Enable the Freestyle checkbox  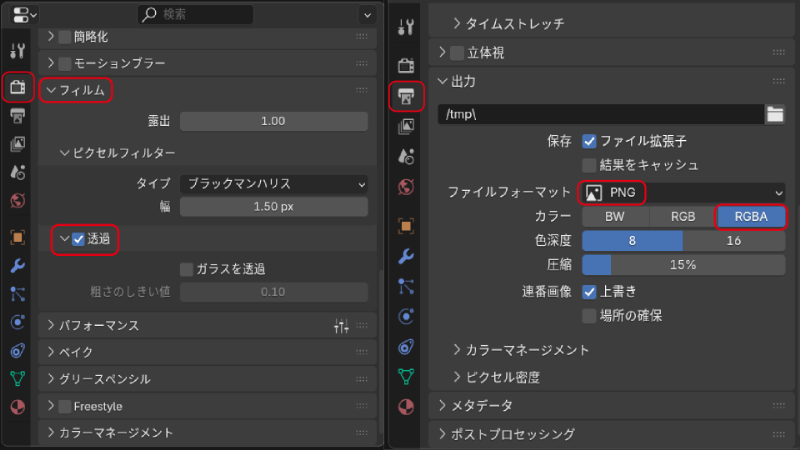[65, 407]
